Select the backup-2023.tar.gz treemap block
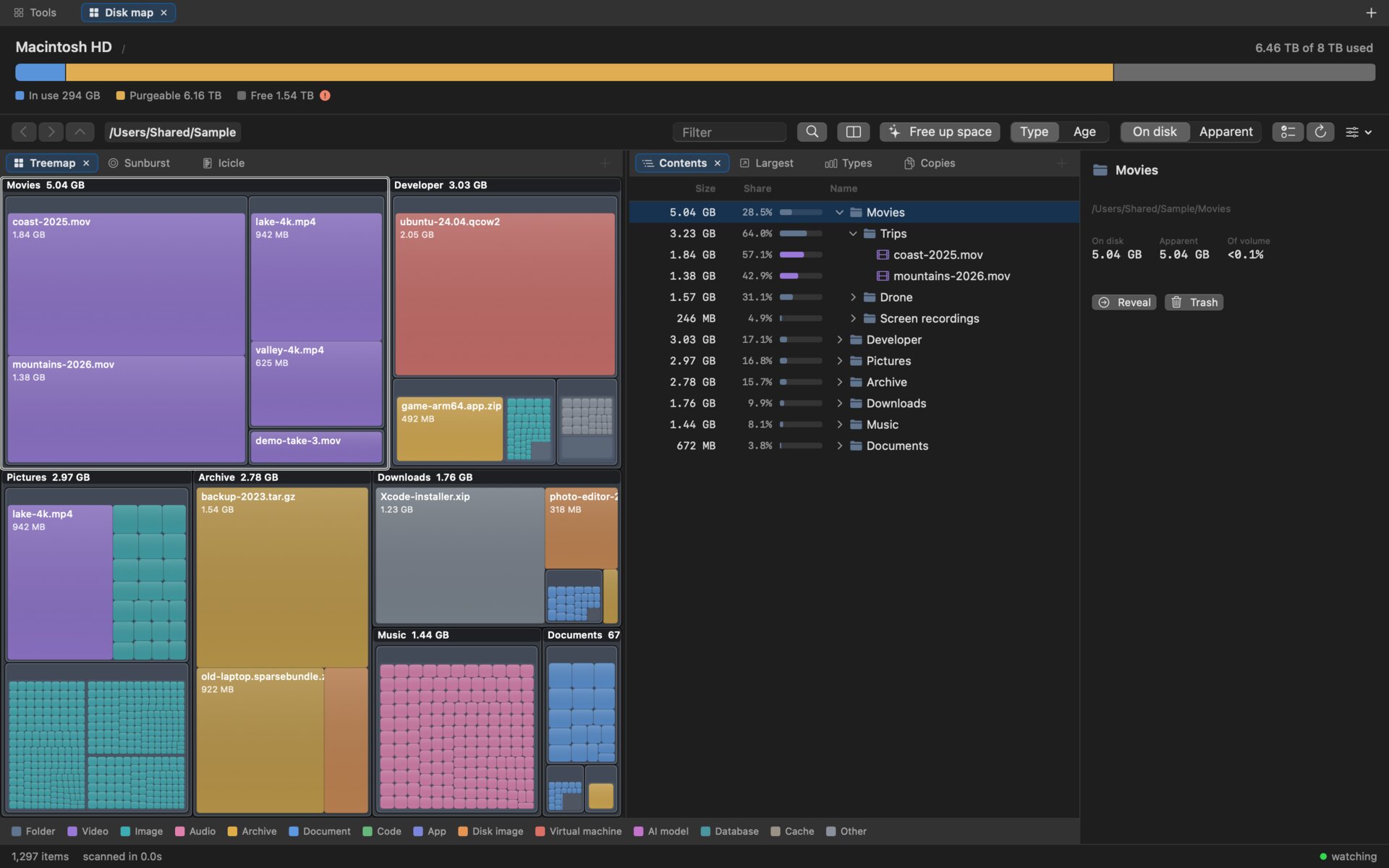Screen dimensions: 1389x868 (282, 576)
